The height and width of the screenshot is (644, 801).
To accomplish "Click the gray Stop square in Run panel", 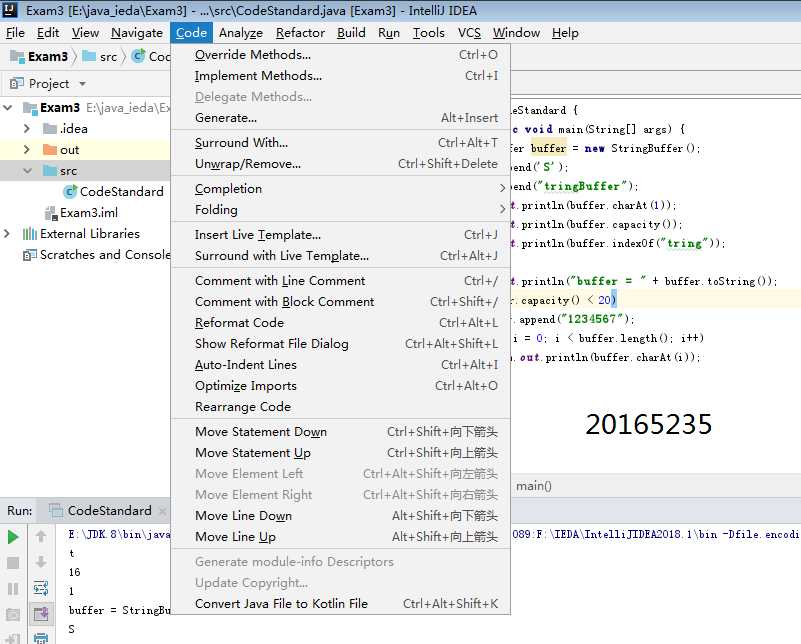I will pos(13,563).
